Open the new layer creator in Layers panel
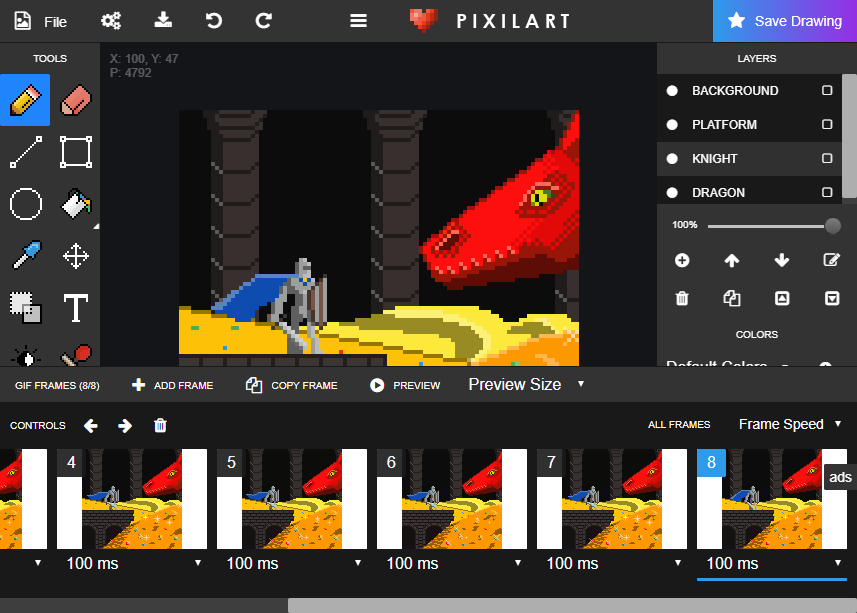 click(x=681, y=260)
